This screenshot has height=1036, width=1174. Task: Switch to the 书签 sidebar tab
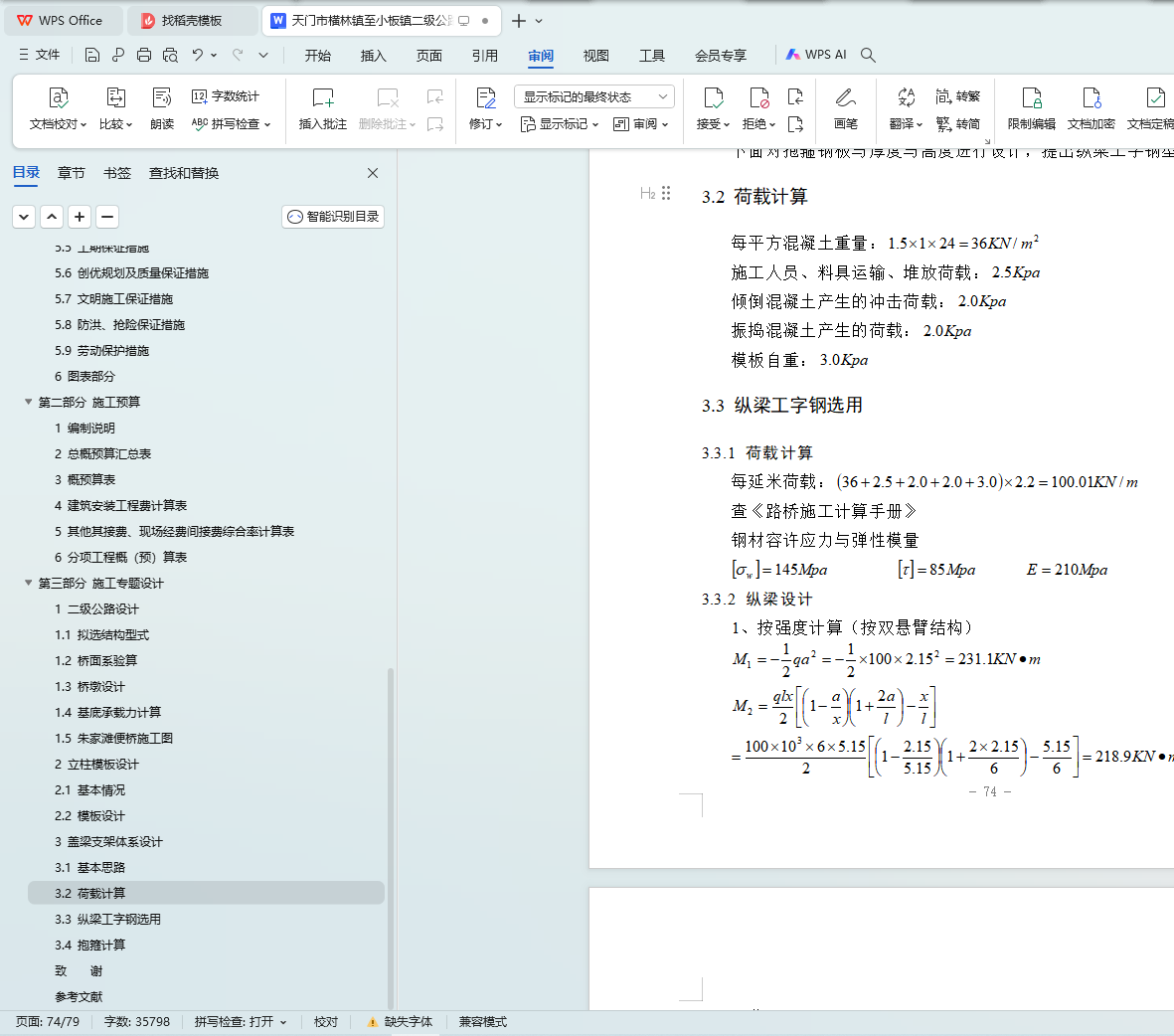point(116,173)
